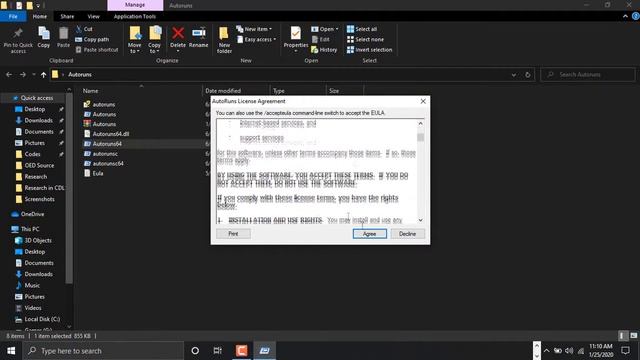Click Select none in the ribbon
The image size is (640, 360).
(365, 40)
